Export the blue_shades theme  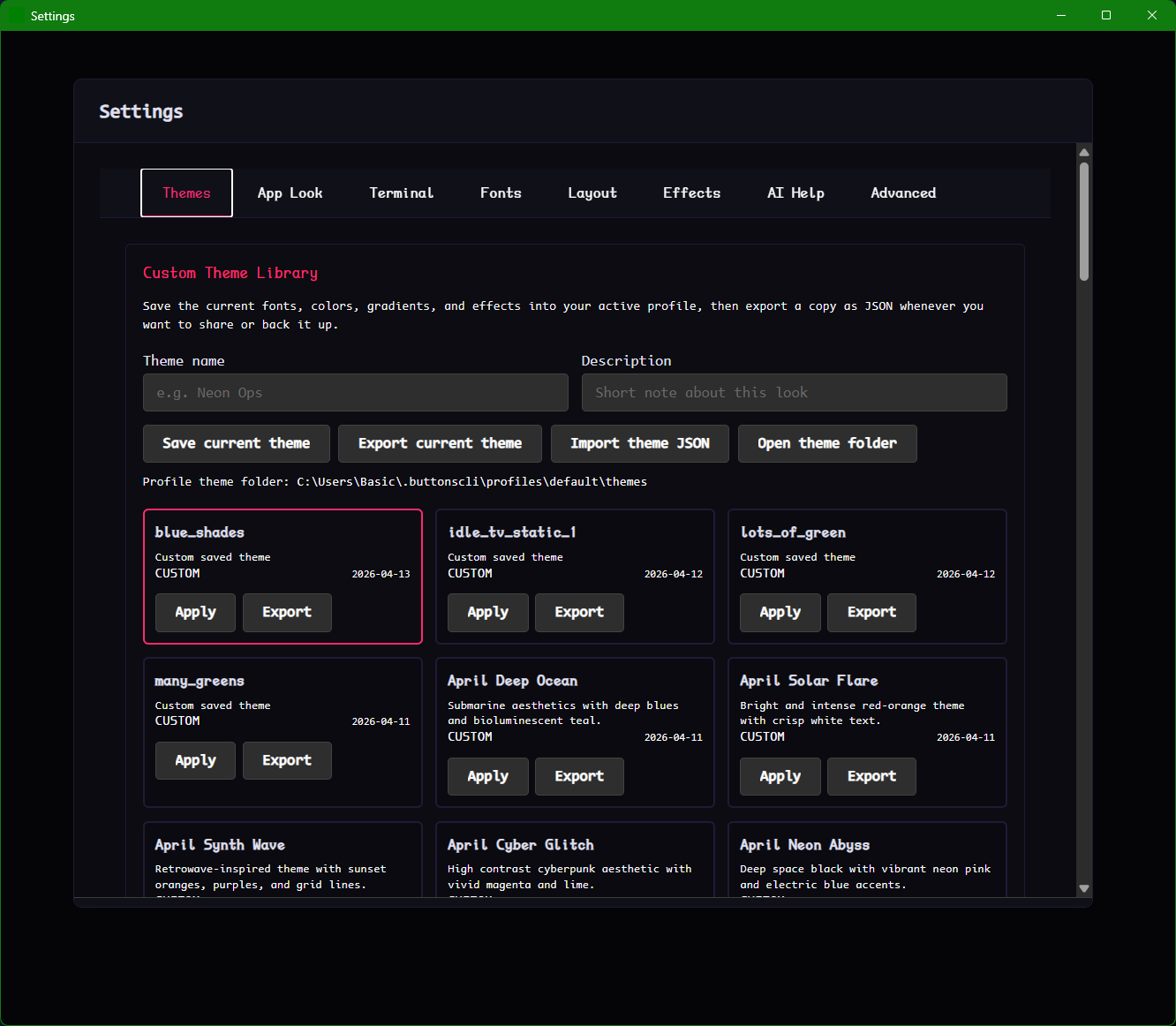pos(287,612)
